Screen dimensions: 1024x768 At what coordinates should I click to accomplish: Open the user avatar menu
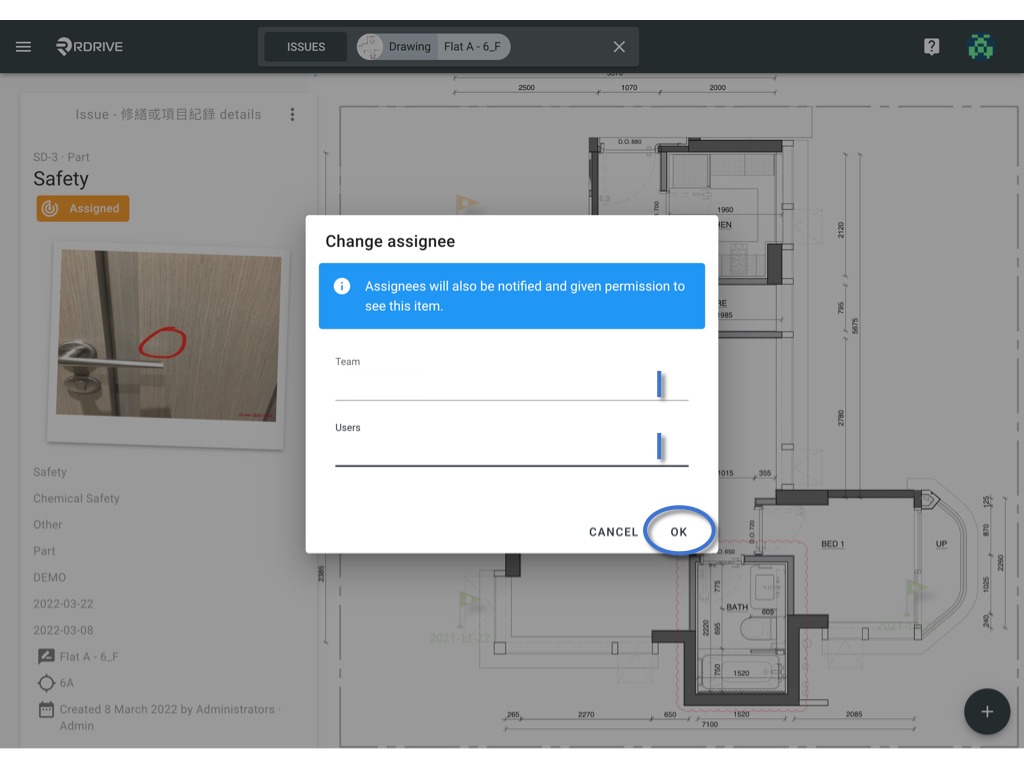point(980,46)
